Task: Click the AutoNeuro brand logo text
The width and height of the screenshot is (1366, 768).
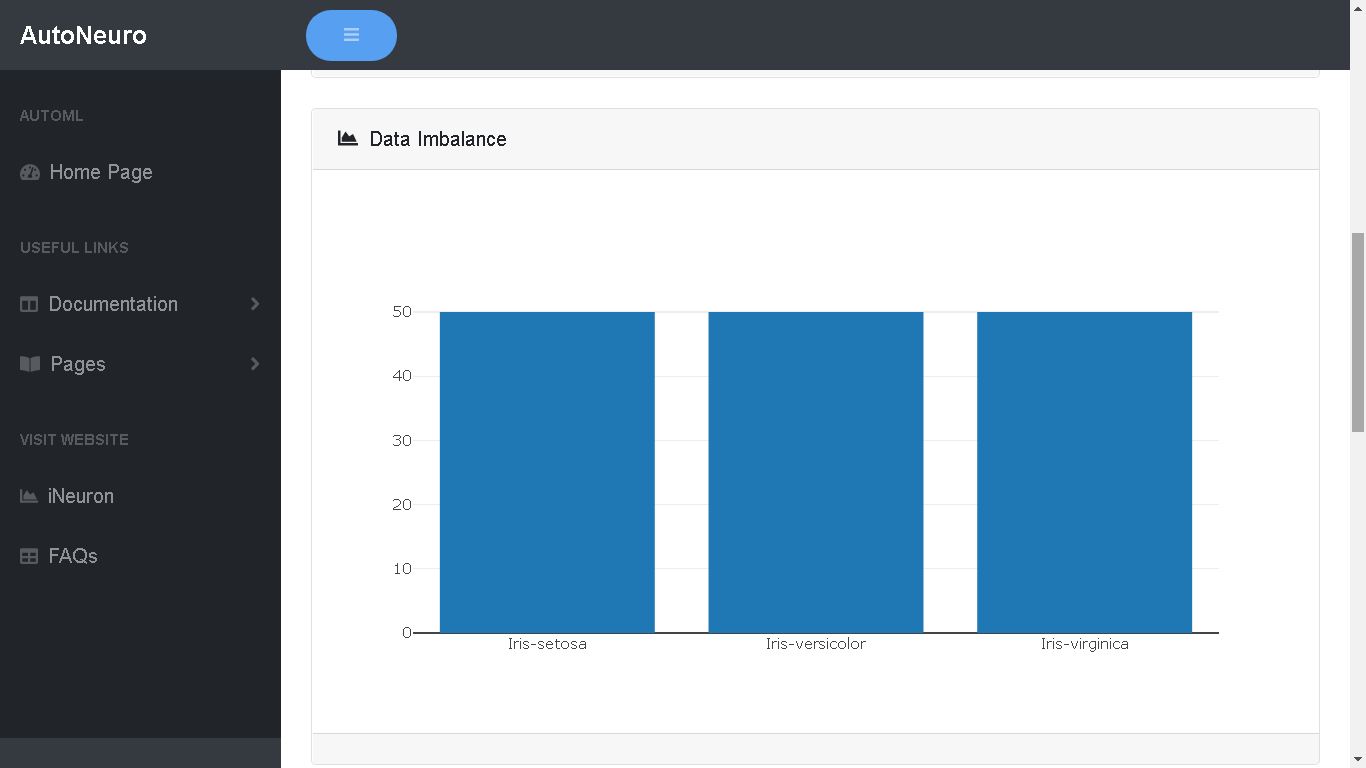Action: point(83,35)
